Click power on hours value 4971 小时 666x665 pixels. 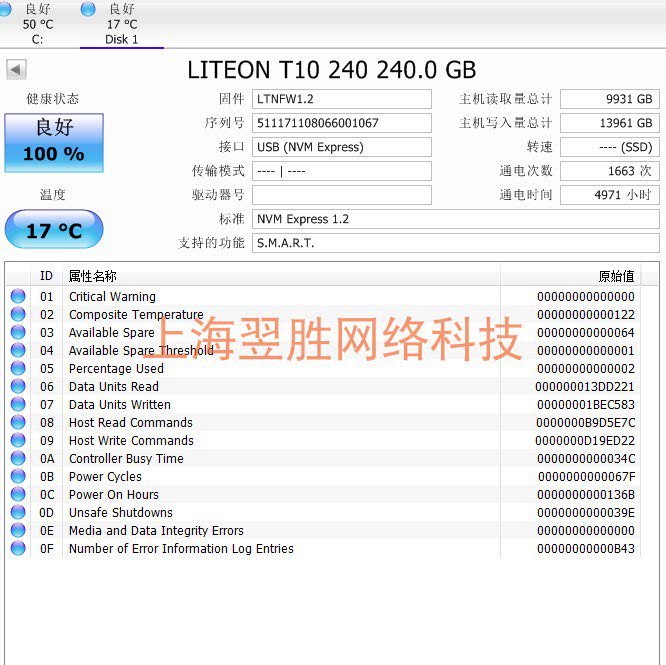pyautogui.click(x=610, y=195)
